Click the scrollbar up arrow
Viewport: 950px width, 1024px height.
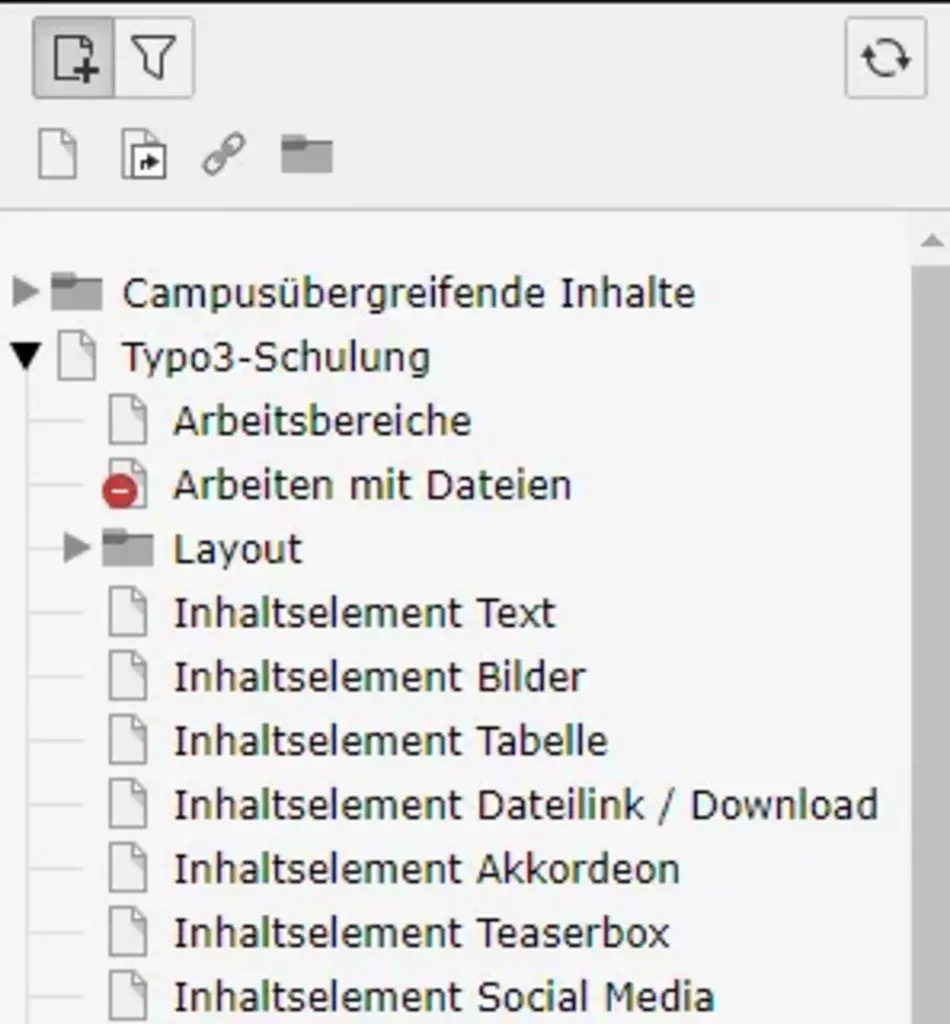(931, 241)
